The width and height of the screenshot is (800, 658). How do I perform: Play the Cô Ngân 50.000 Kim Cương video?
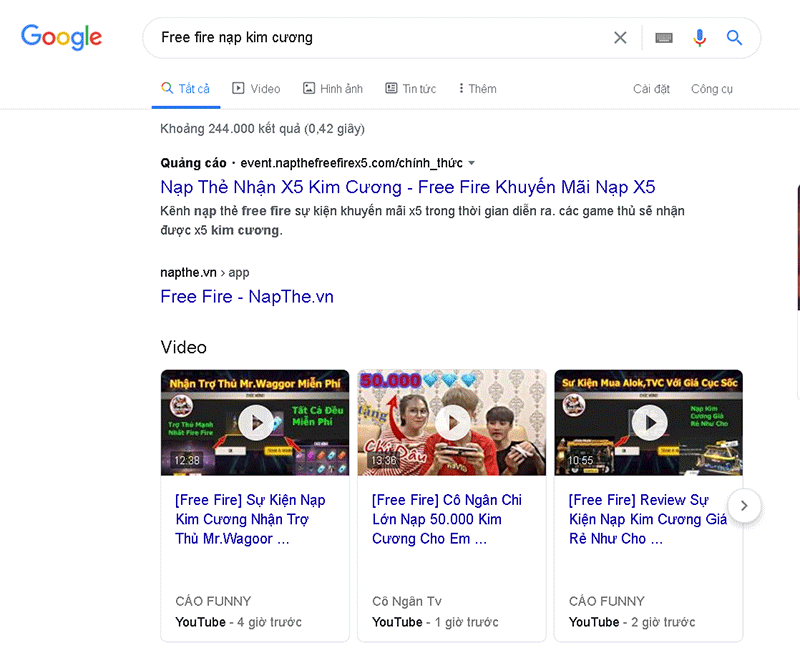(x=452, y=422)
